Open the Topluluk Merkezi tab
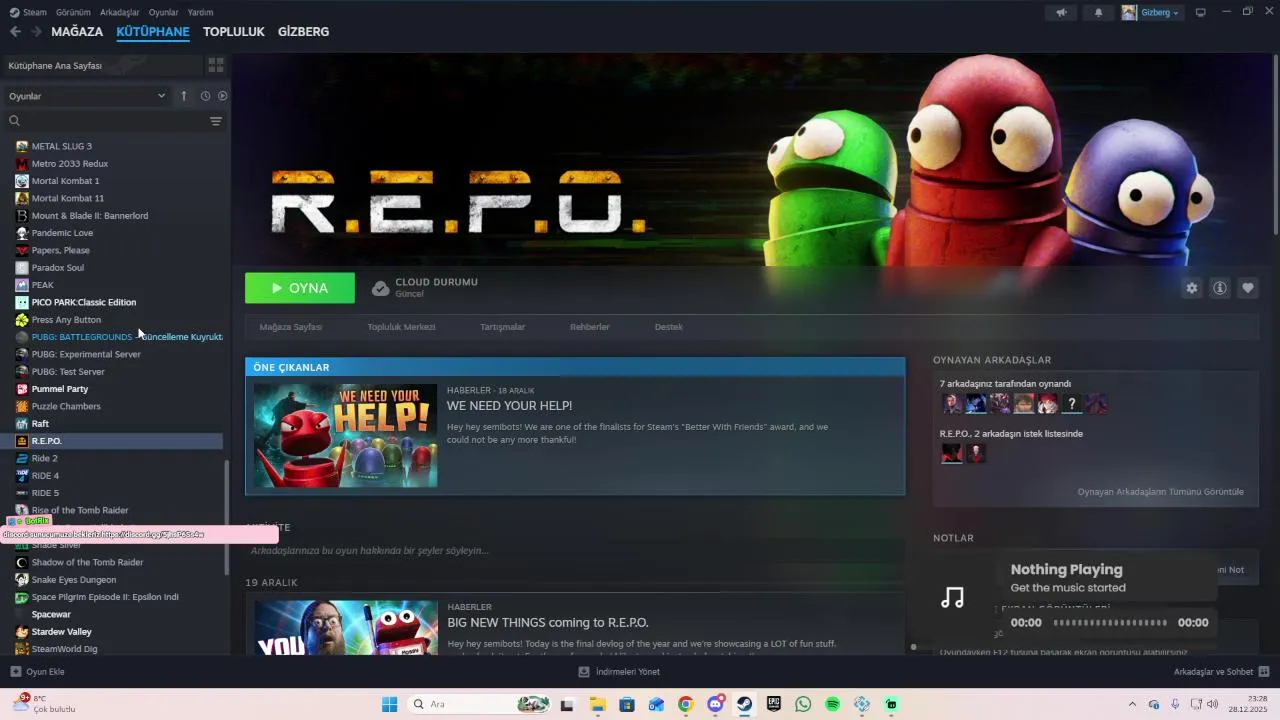 (401, 327)
